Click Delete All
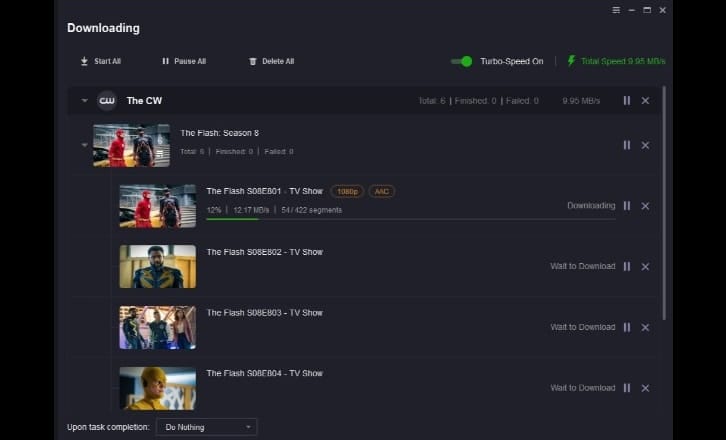 pyautogui.click(x=271, y=61)
